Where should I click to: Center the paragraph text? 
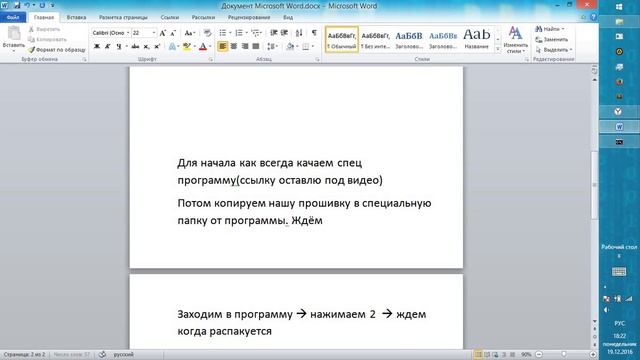(233, 47)
